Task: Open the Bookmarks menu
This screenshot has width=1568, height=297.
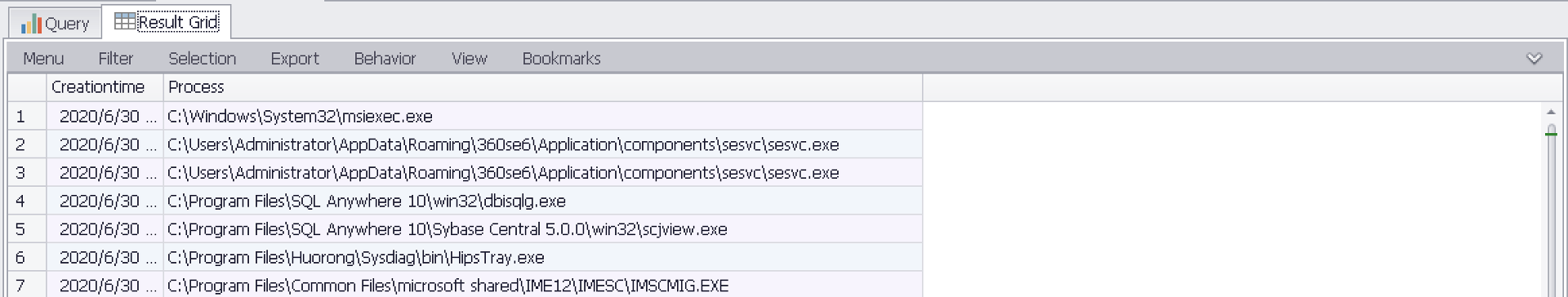Action: click(561, 59)
